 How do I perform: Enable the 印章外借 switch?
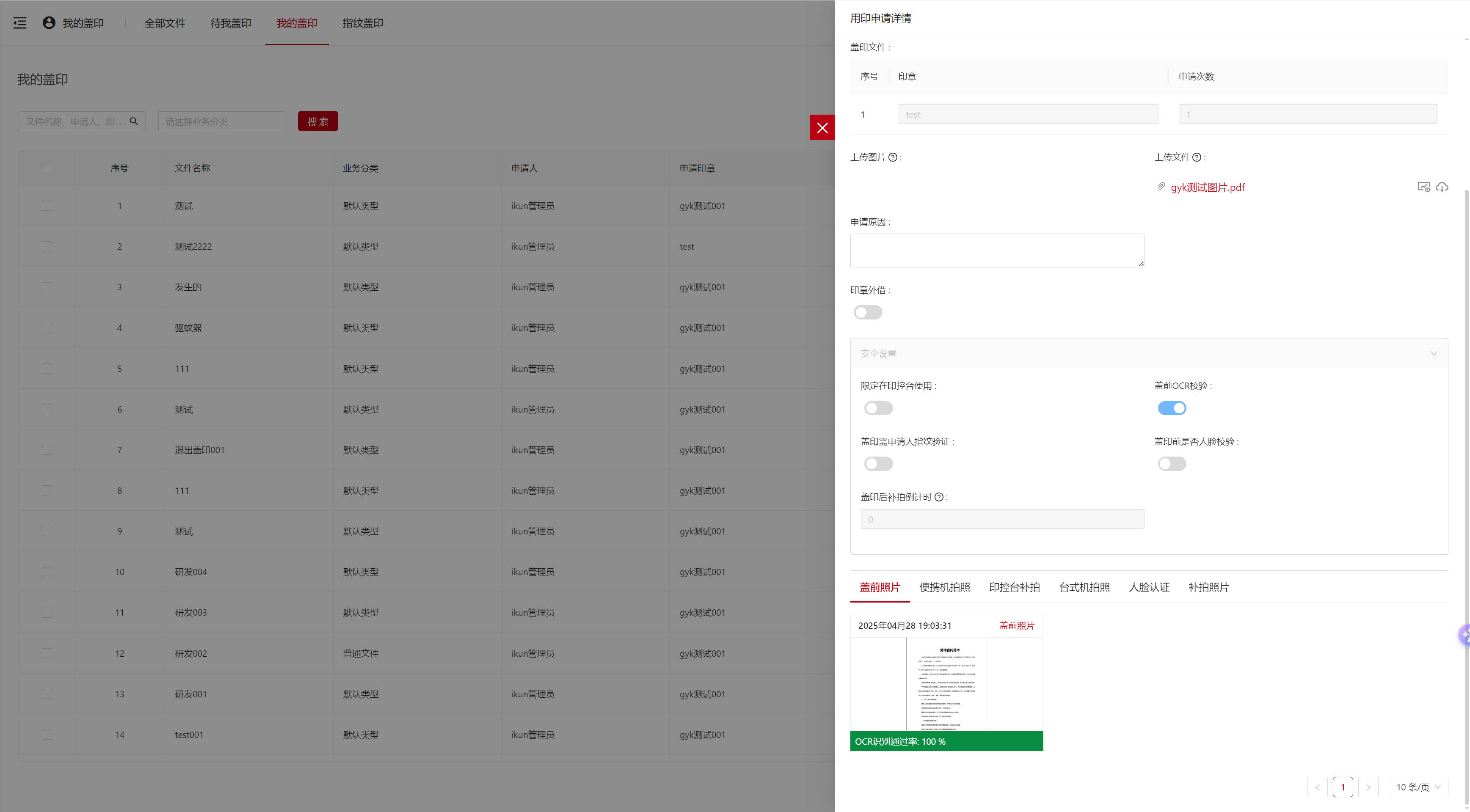867,312
